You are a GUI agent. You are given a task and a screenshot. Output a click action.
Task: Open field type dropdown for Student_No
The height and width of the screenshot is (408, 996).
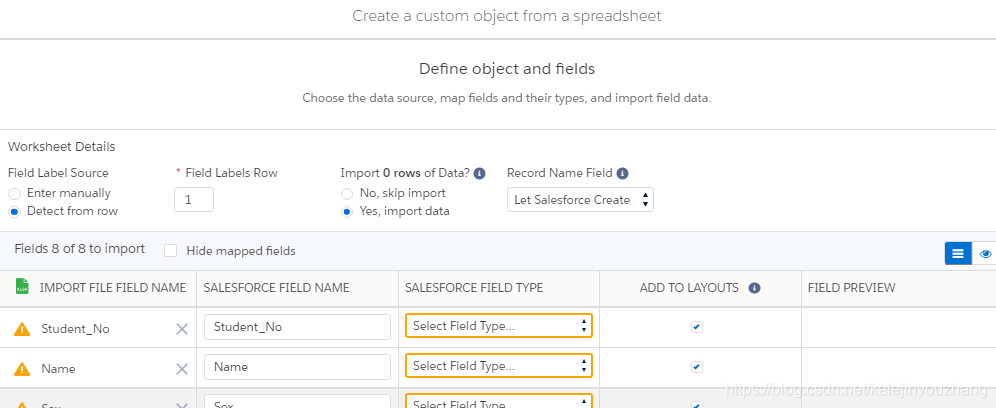tap(498, 326)
